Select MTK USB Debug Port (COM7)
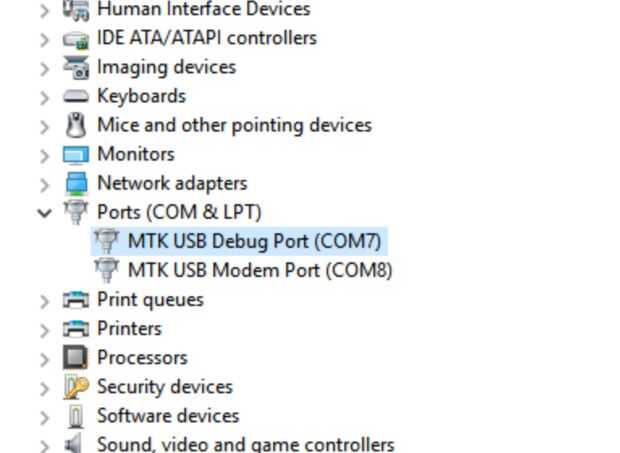Image resolution: width=620 pixels, height=453 pixels. (254, 241)
